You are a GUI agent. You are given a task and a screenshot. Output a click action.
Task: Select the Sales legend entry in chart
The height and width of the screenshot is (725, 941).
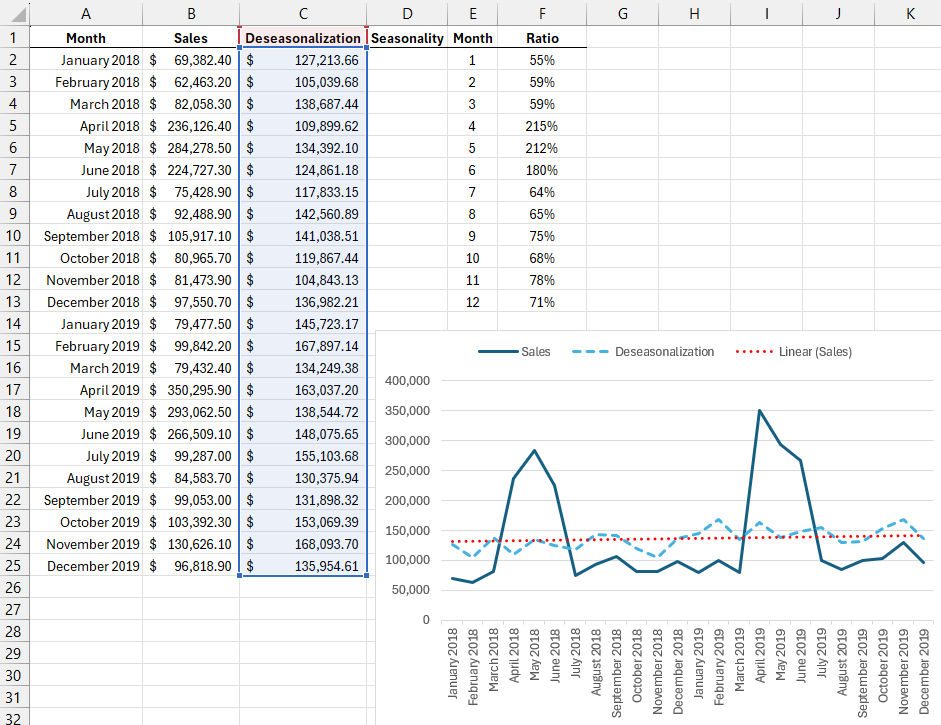(515, 352)
